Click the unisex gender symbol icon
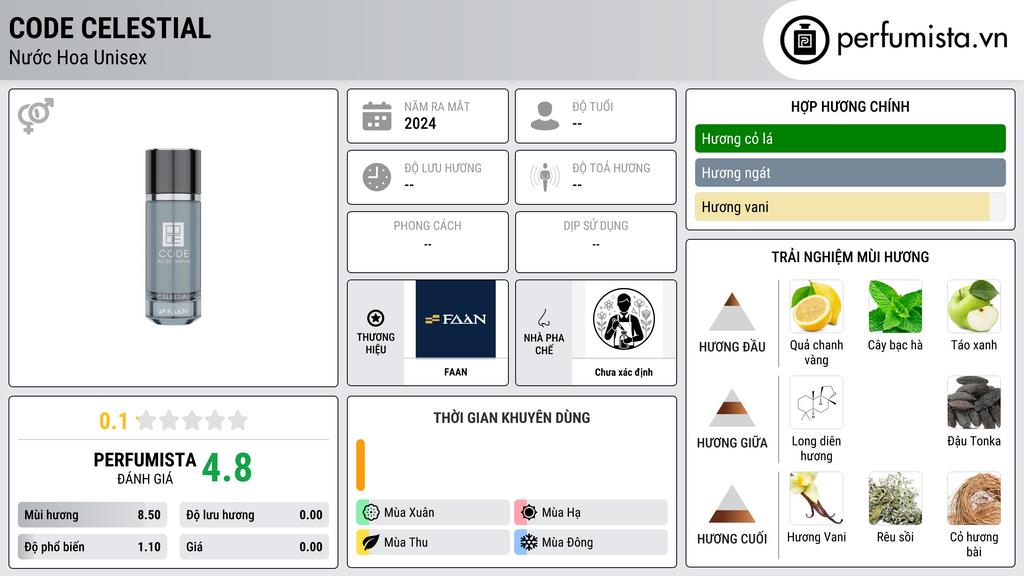The image size is (1024, 576). coord(36,116)
